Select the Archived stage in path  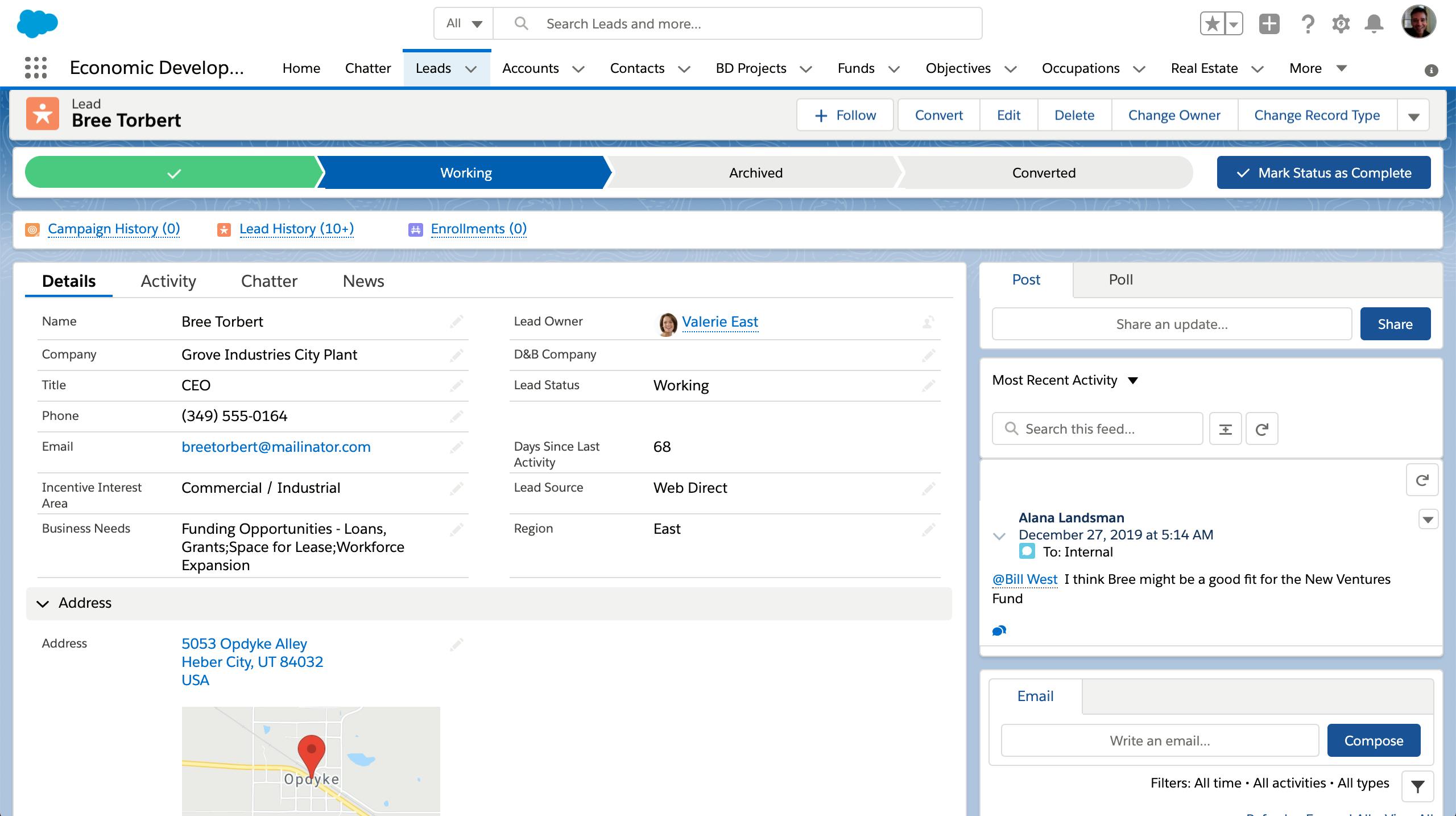coord(755,173)
